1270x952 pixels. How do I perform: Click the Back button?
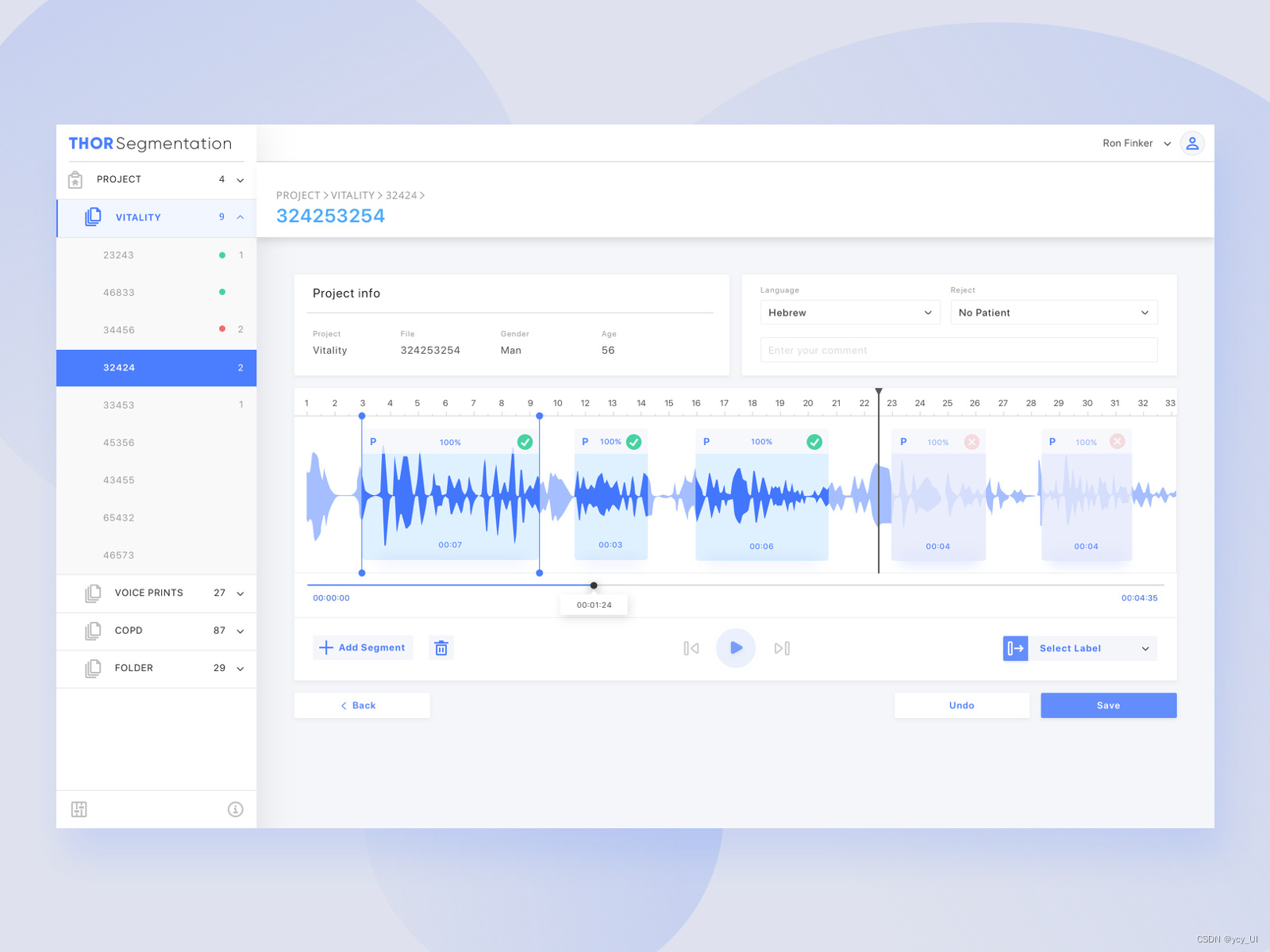362,705
